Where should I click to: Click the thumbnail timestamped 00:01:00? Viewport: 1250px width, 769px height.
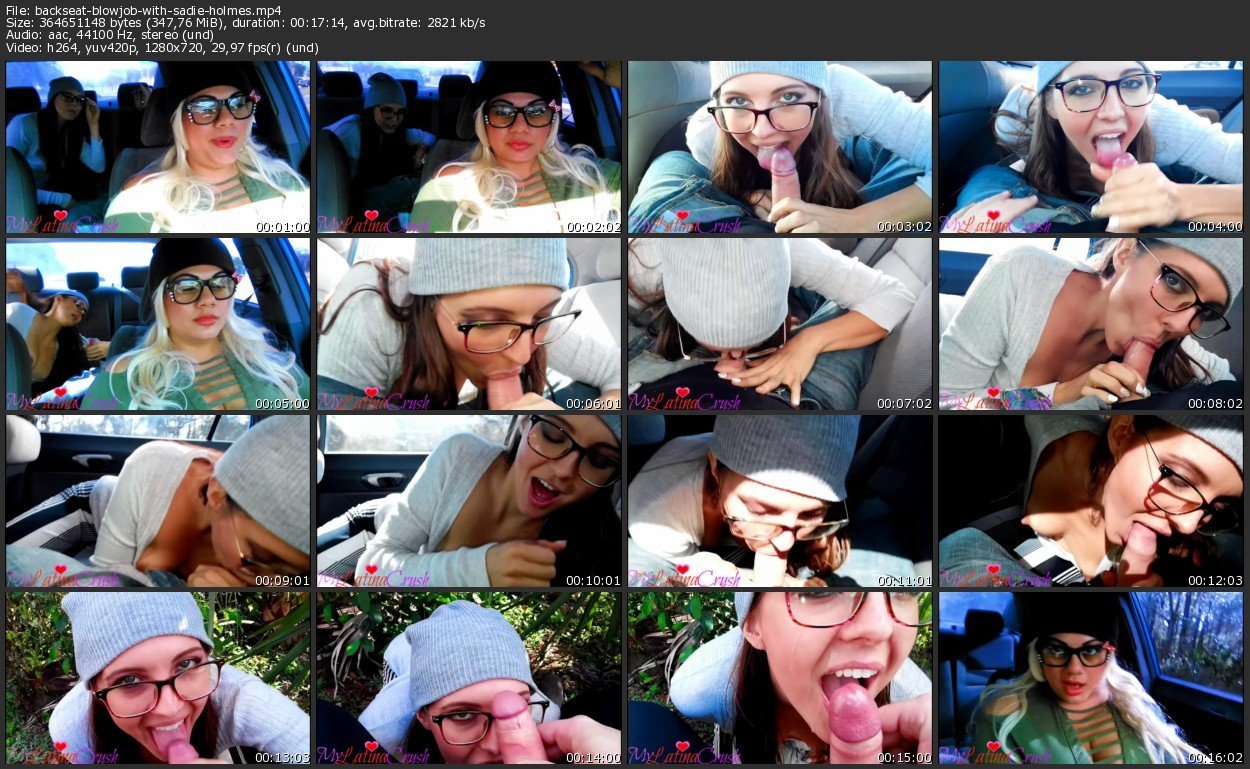pos(158,147)
